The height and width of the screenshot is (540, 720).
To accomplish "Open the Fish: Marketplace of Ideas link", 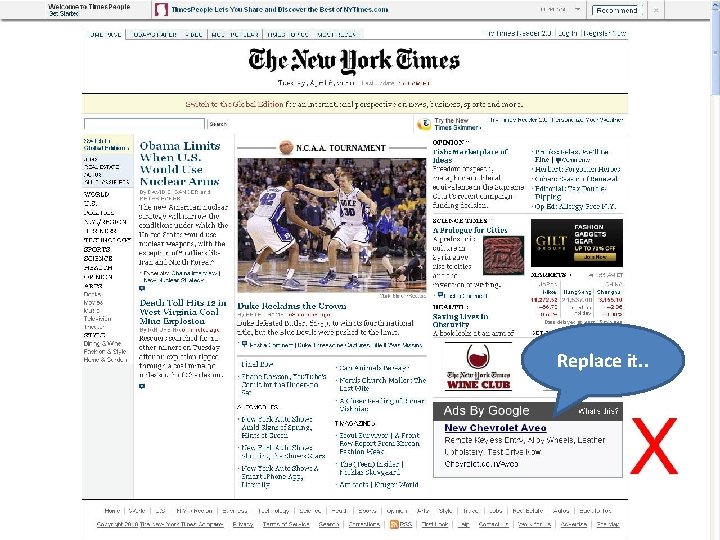I will 470,156.
